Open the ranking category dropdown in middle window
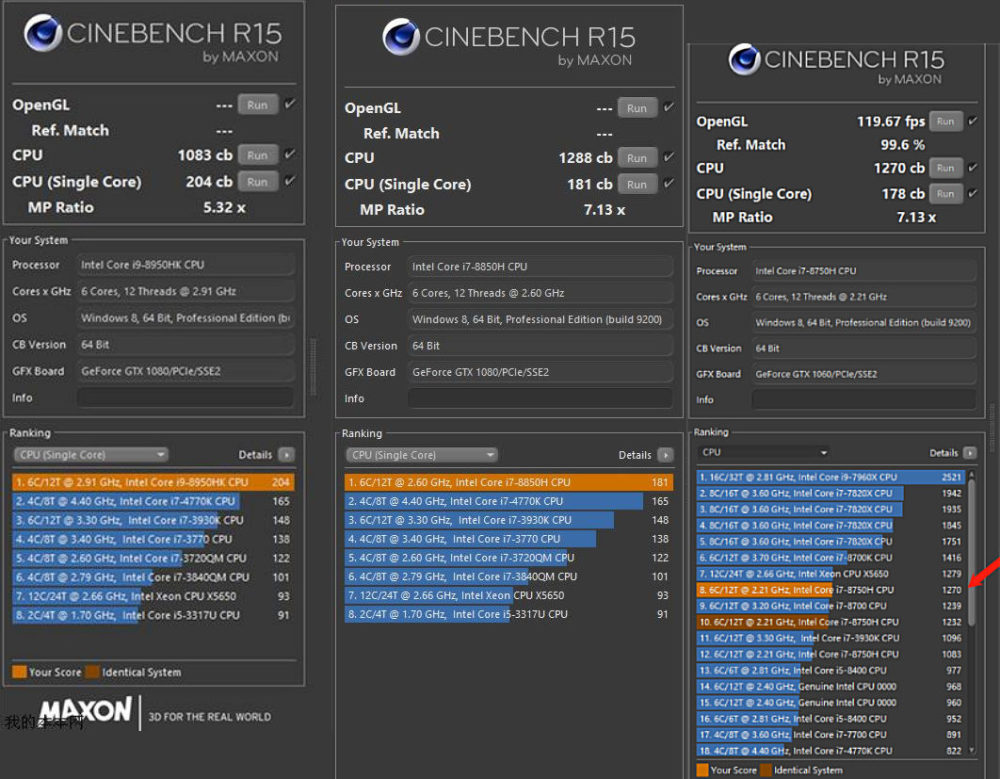This screenshot has width=1000, height=779. pyautogui.click(x=421, y=454)
